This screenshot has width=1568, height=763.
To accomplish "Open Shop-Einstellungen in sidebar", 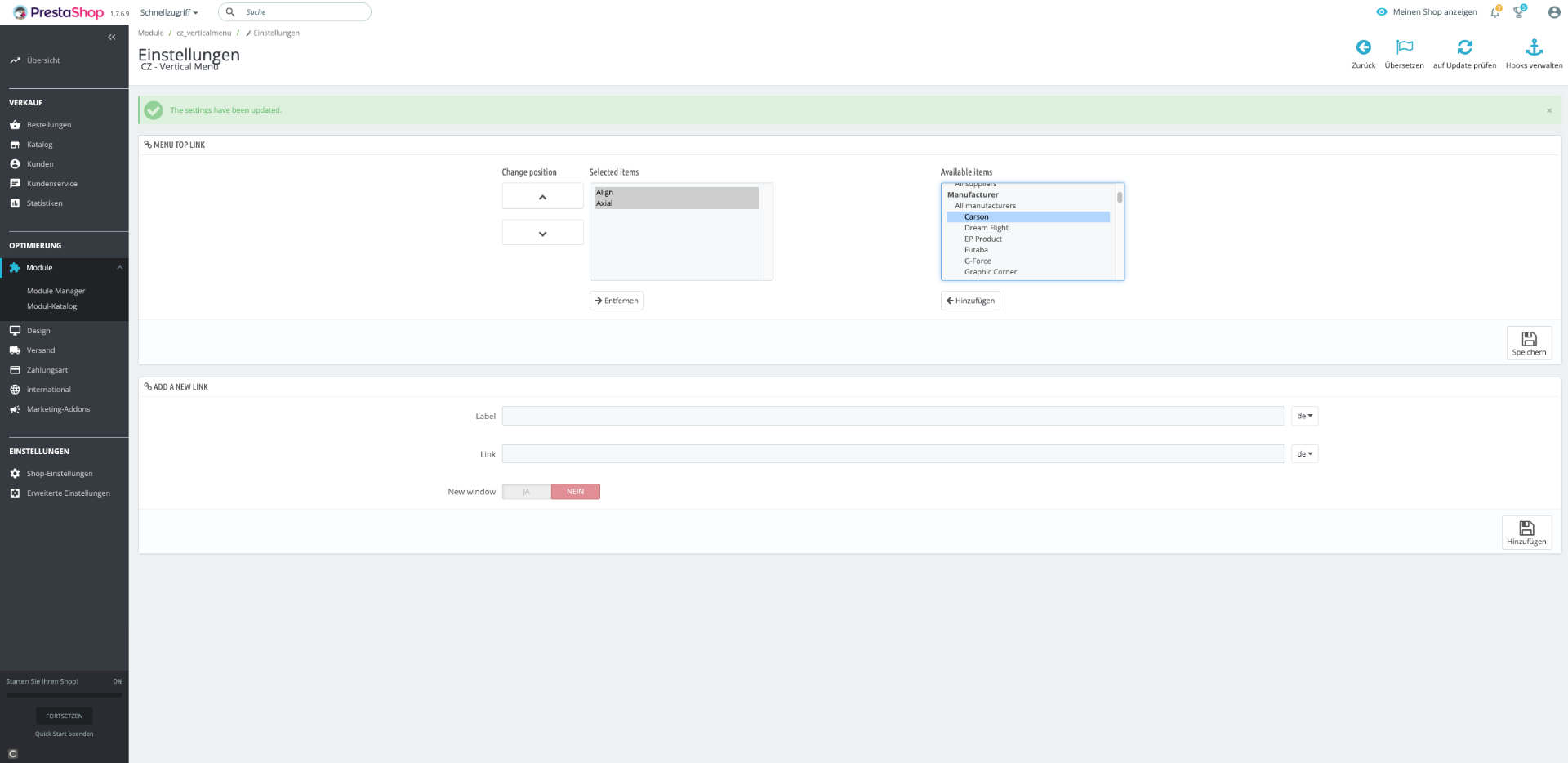I will click(x=60, y=474).
